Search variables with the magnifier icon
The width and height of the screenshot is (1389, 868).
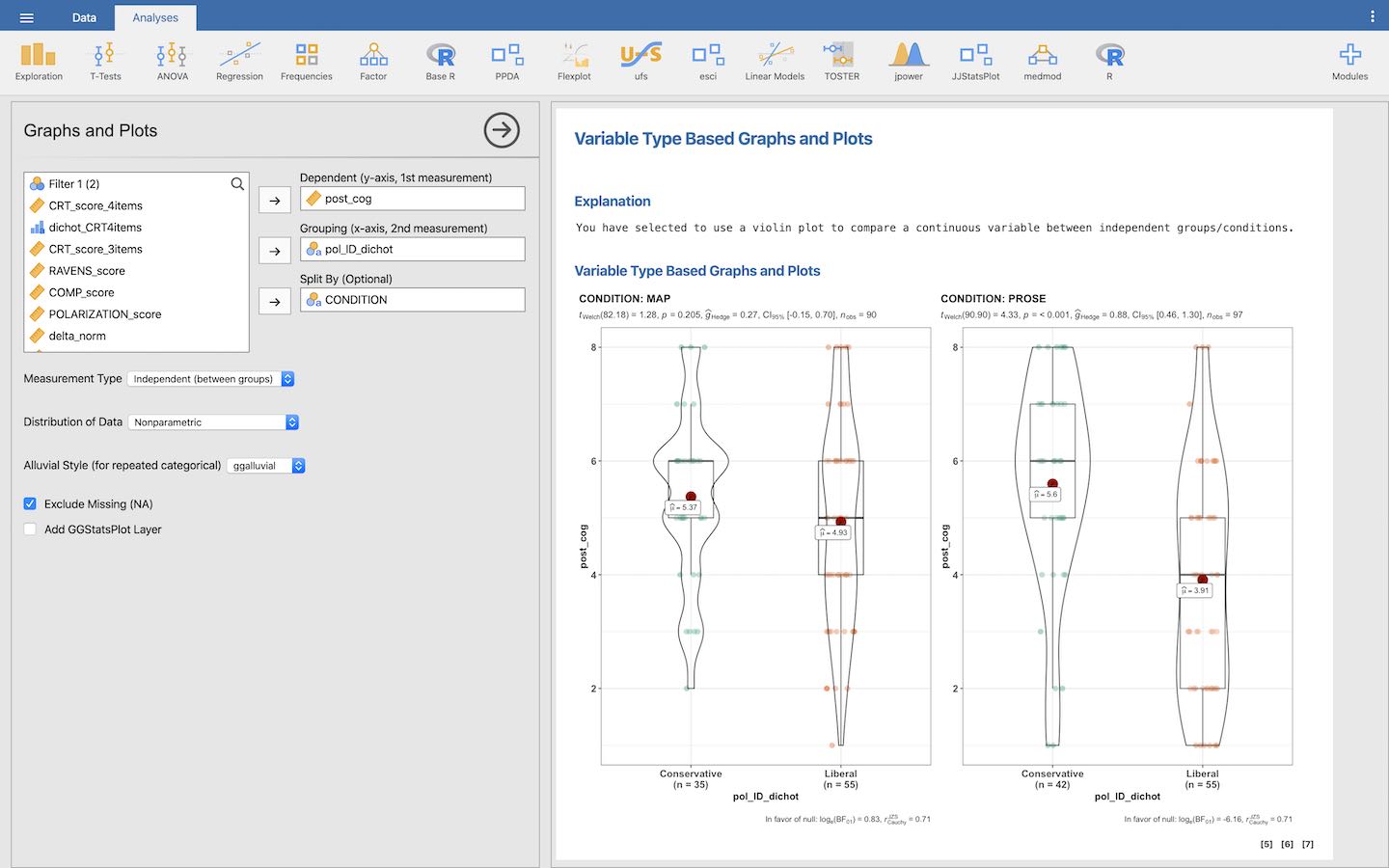click(237, 183)
